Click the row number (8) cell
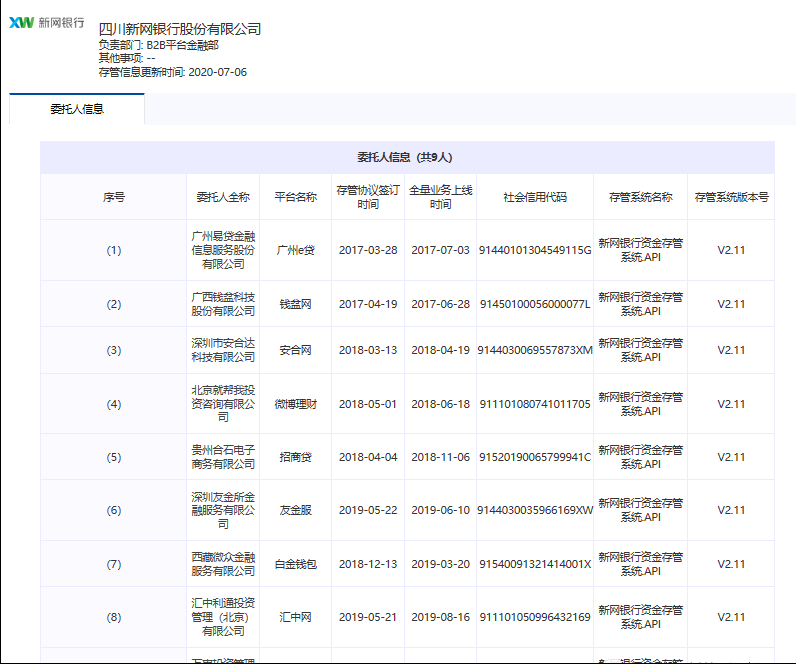The height and width of the screenshot is (664, 796). pos(114,617)
